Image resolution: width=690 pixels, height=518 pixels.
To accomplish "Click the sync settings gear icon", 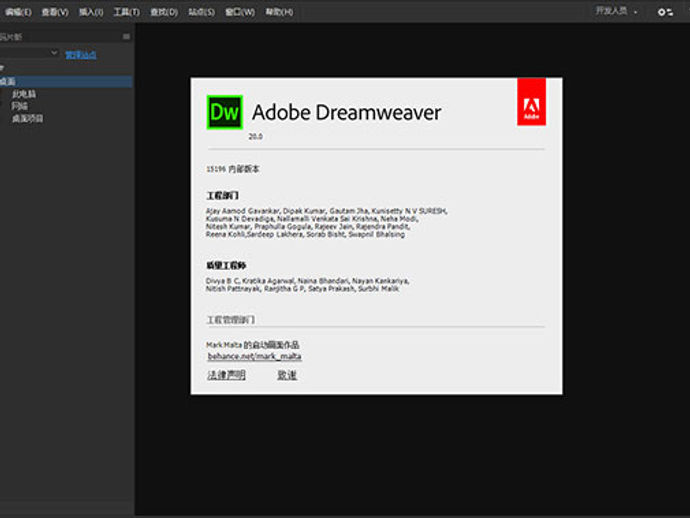I will click(665, 12).
